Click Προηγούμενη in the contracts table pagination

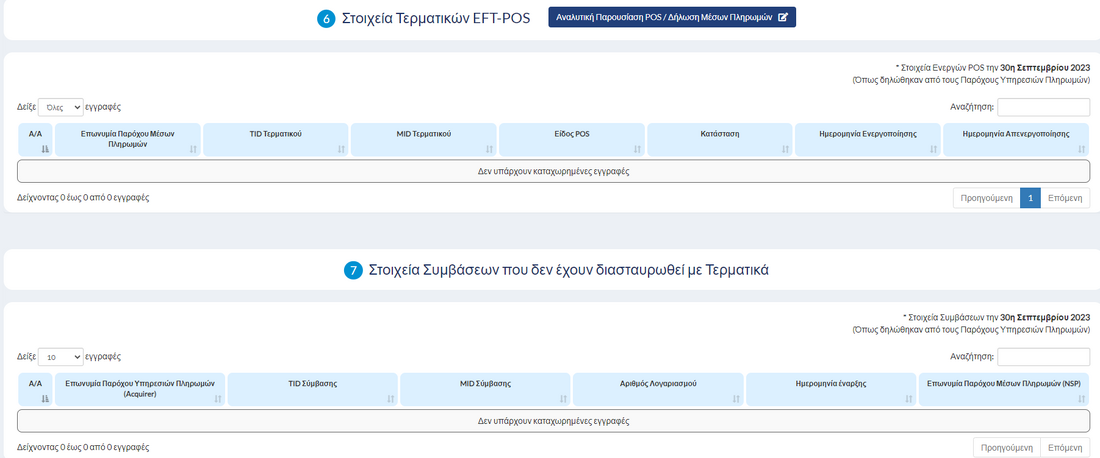(1007, 448)
